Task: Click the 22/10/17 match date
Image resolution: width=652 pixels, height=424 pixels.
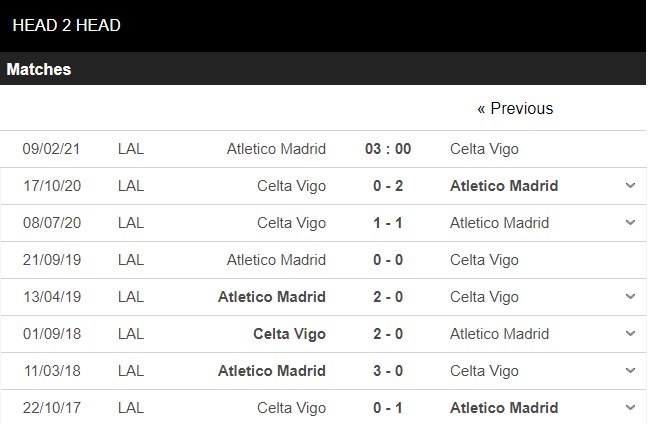Action: (x=51, y=408)
